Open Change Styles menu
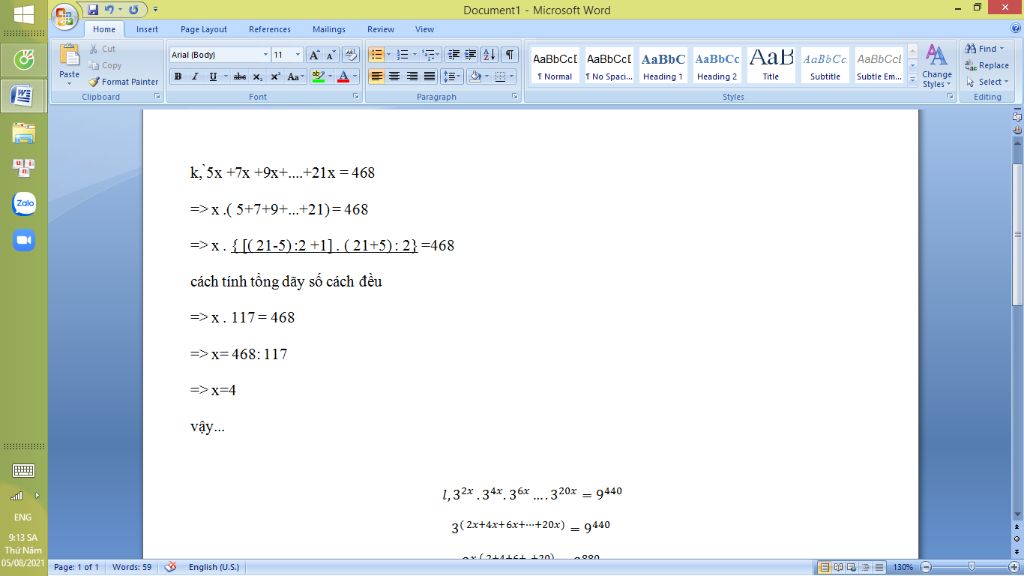 [x=936, y=65]
